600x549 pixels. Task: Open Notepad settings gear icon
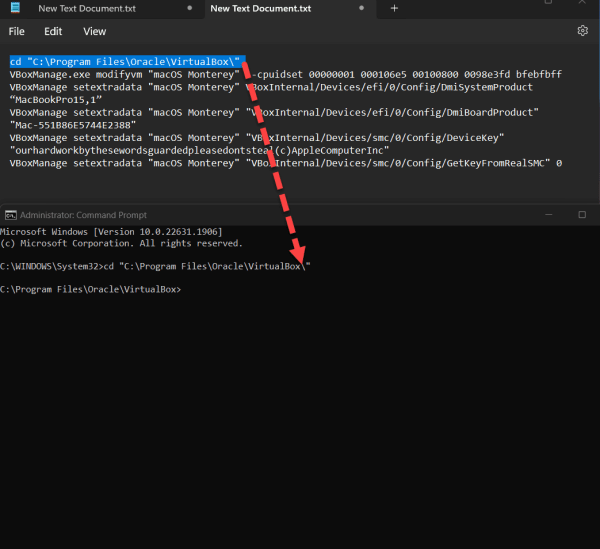pos(582,31)
